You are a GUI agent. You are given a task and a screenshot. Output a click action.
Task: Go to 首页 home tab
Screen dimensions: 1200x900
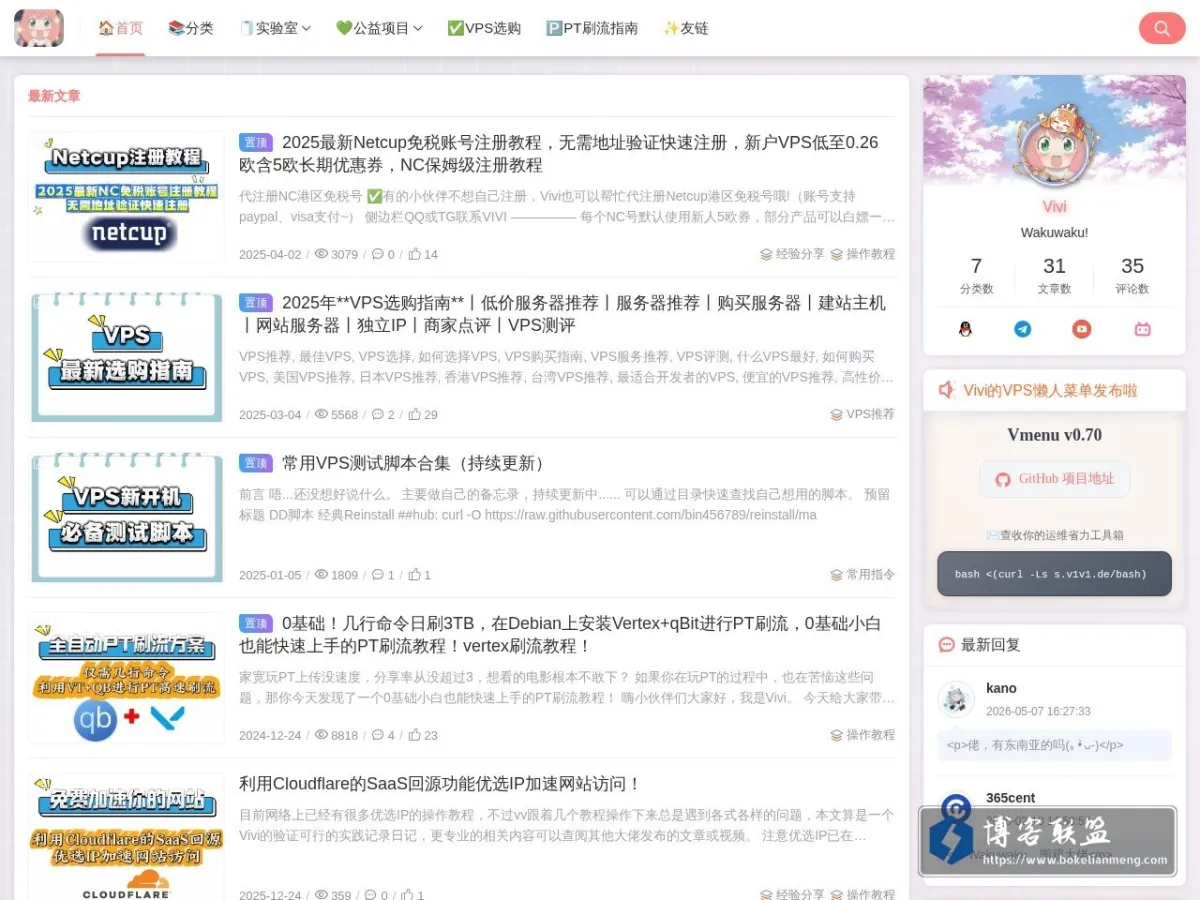121,28
